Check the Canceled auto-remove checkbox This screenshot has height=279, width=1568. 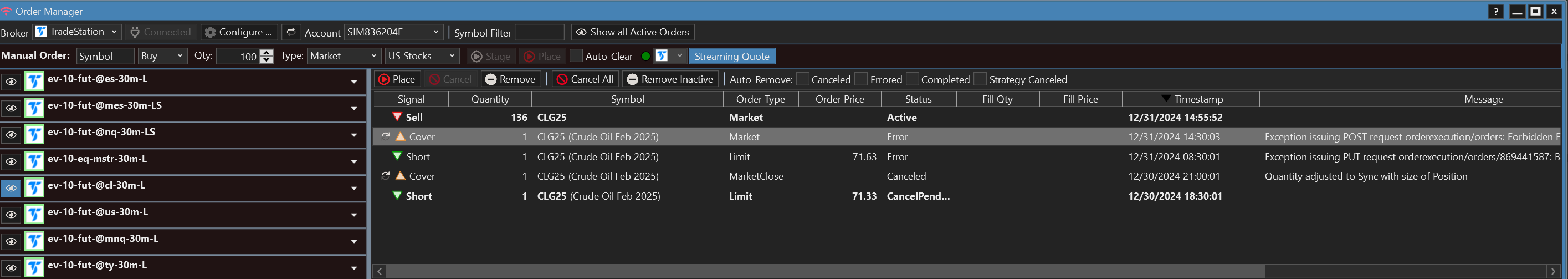coord(802,79)
